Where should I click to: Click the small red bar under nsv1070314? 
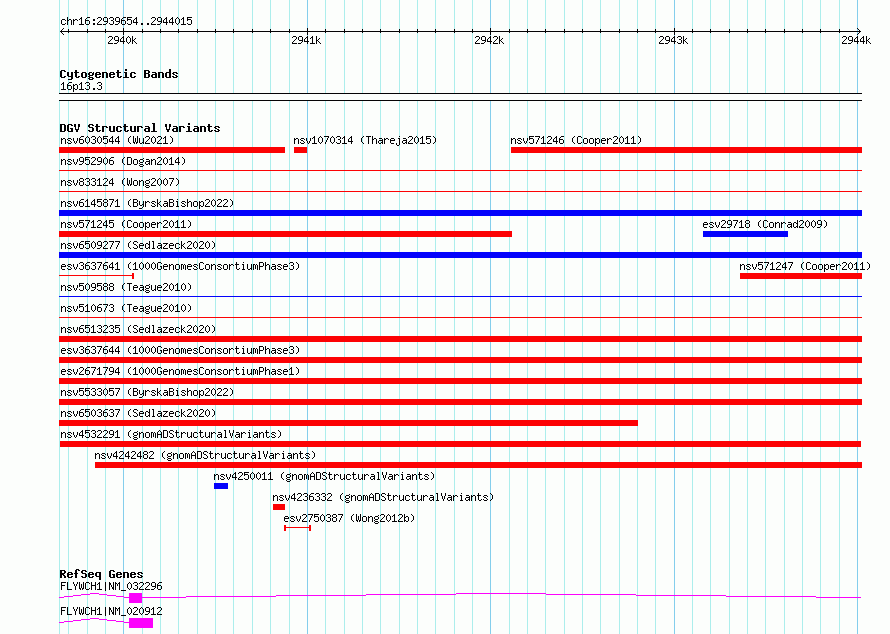point(300,150)
